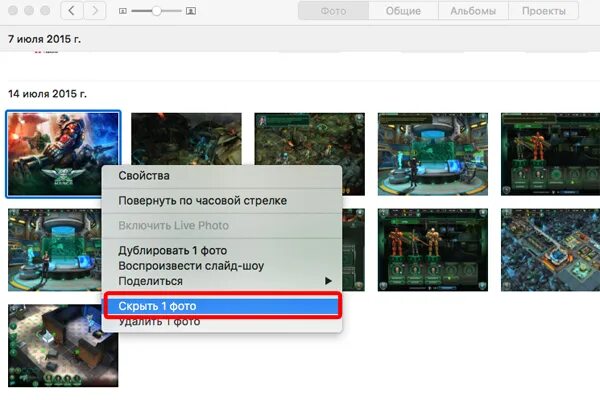Go back with the left chevron button
The image size is (600, 400).
[x=72, y=10]
